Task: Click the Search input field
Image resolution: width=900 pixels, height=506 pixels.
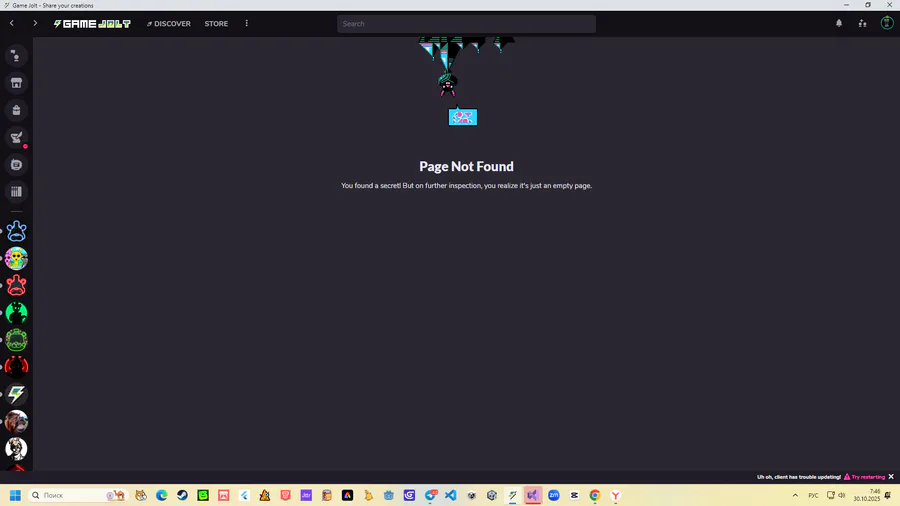Action: point(466,24)
